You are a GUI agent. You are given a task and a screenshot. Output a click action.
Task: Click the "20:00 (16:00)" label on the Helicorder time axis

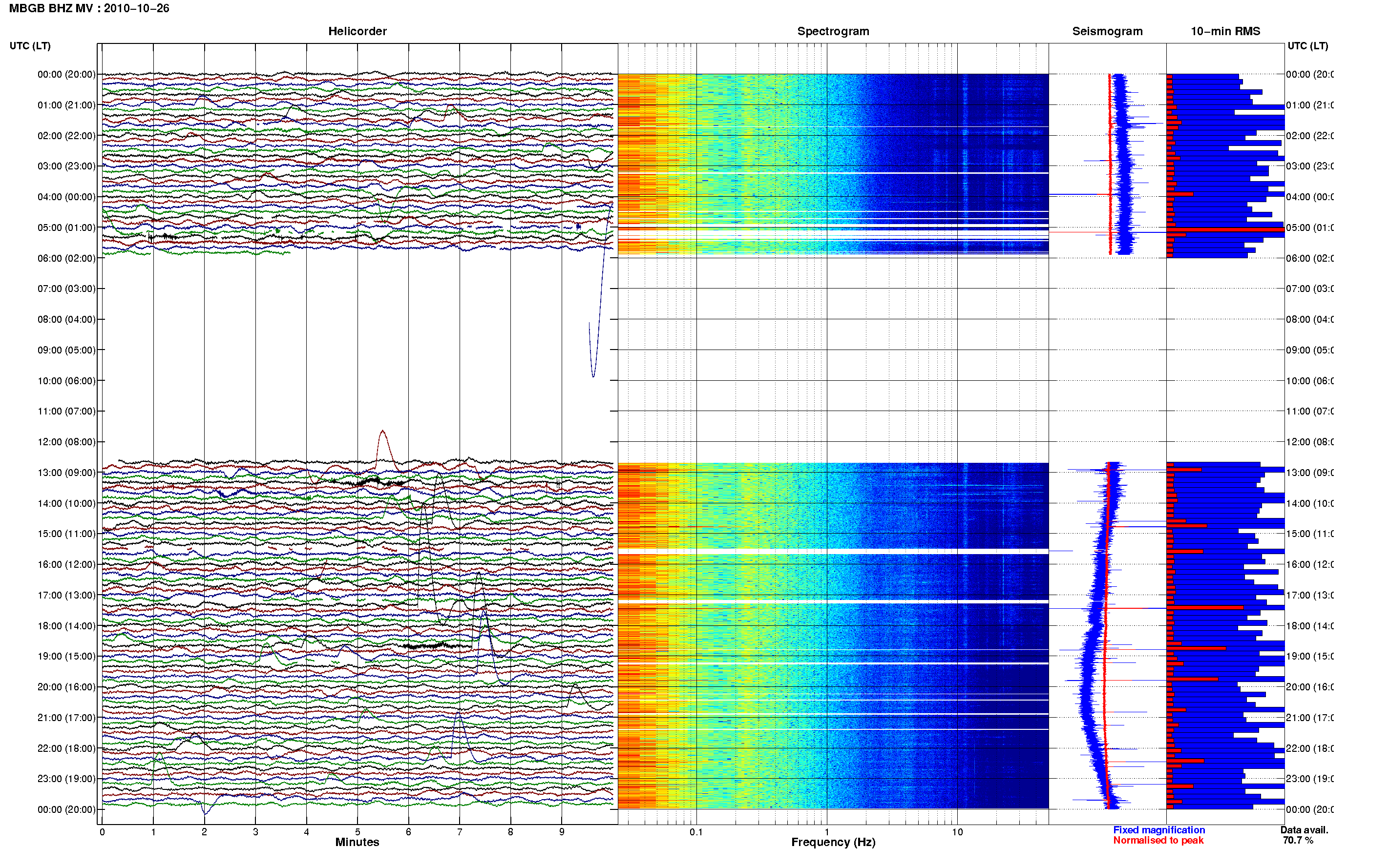(66, 687)
